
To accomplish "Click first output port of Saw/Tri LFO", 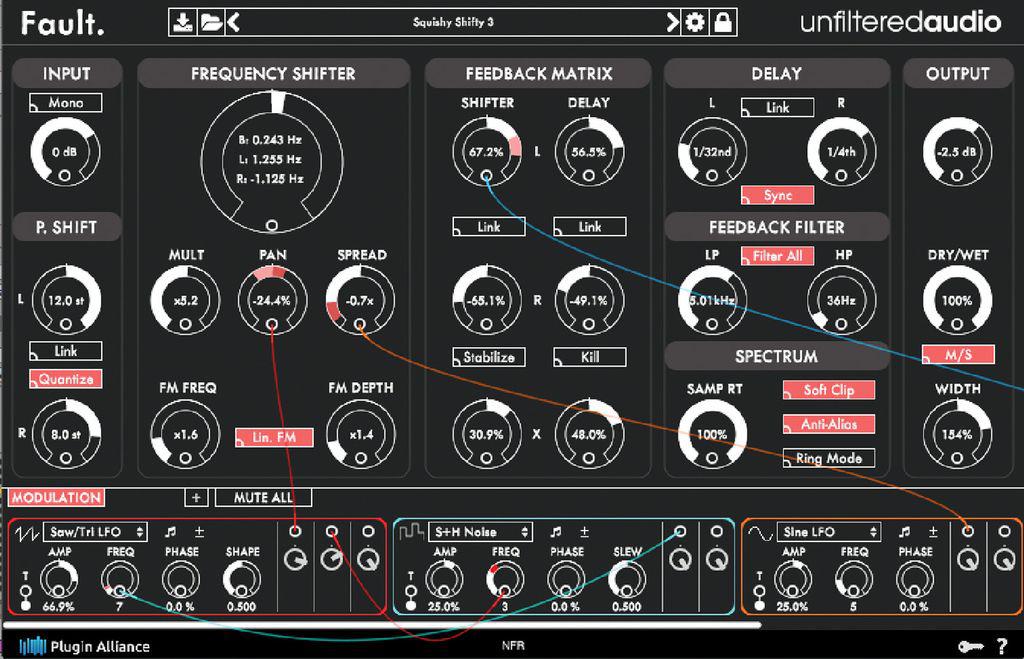I will [x=295, y=531].
